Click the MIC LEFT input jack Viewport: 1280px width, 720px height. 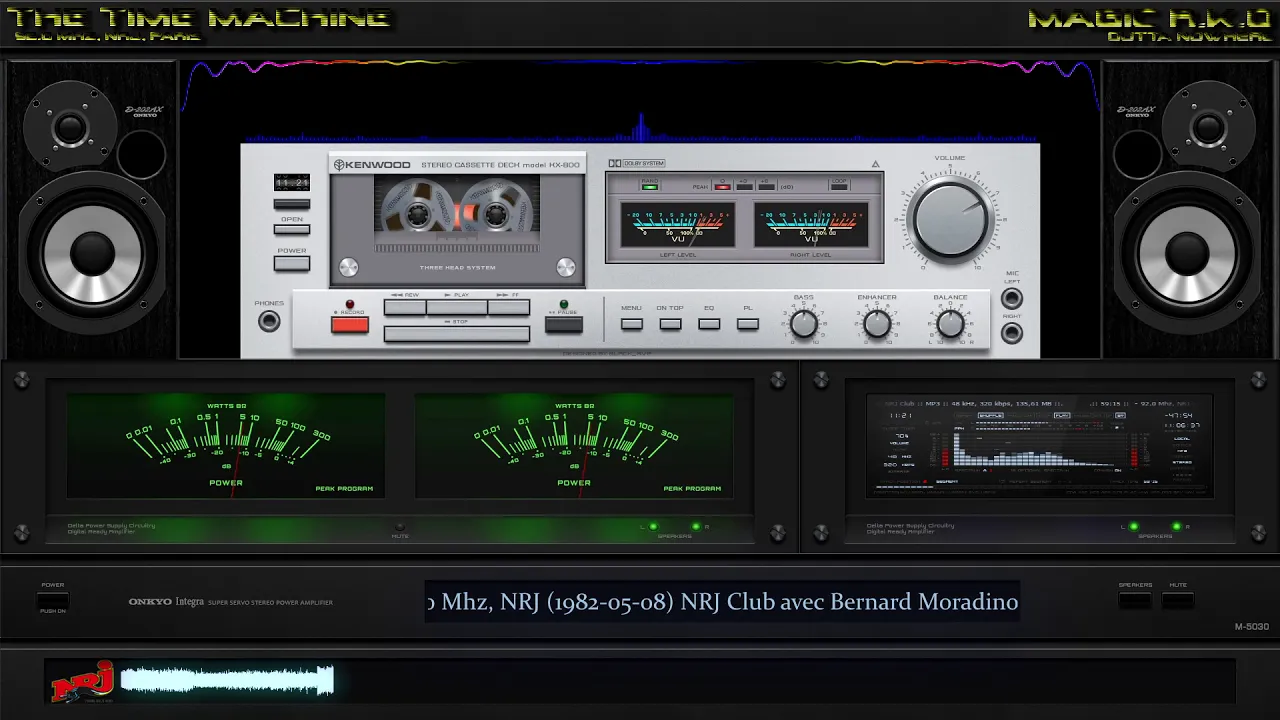(x=1012, y=298)
